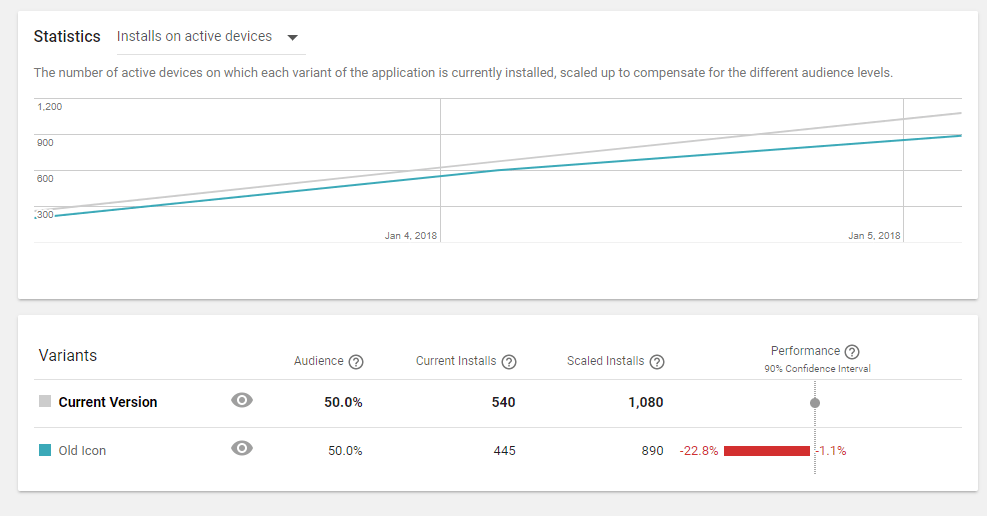The width and height of the screenshot is (987, 516).
Task: Click the Current Installs column header
Action: (x=456, y=361)
